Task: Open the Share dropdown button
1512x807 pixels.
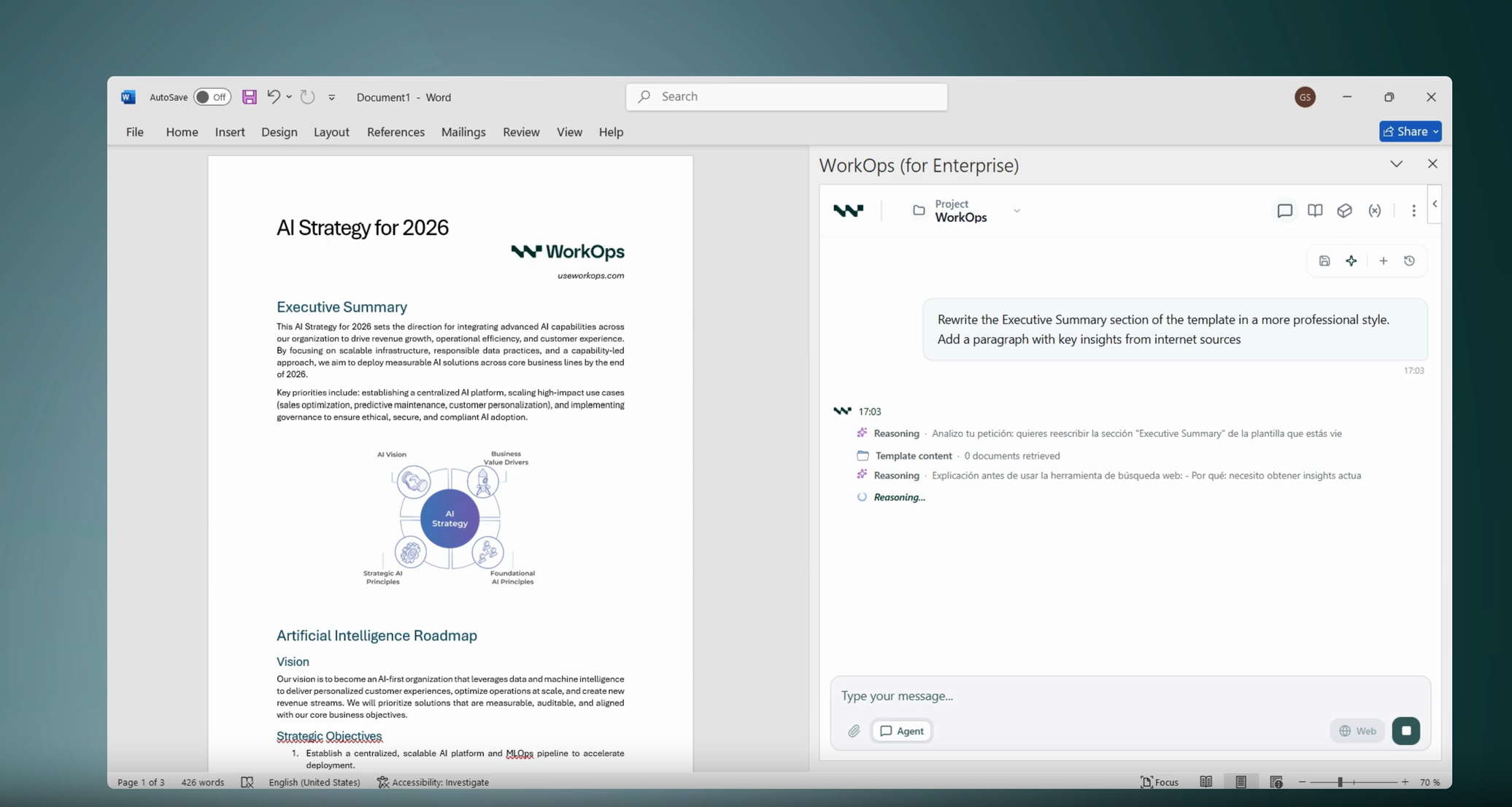Action: click(x=1410, y=131)
